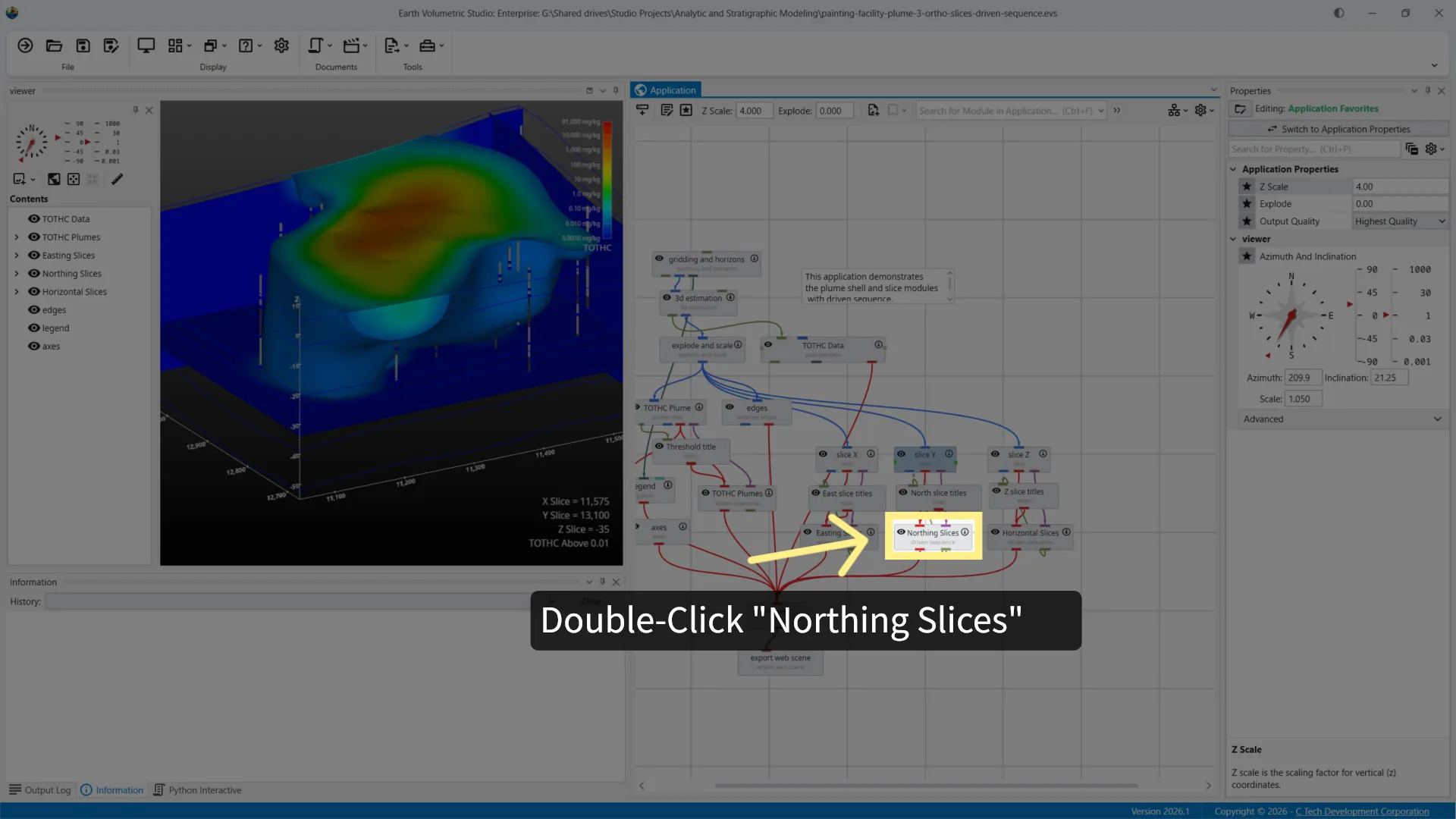Toggle favorite star for Output Quality
Image resolution: width=1456 pixels, height=819 pixels.
(x=1247, y=221)
